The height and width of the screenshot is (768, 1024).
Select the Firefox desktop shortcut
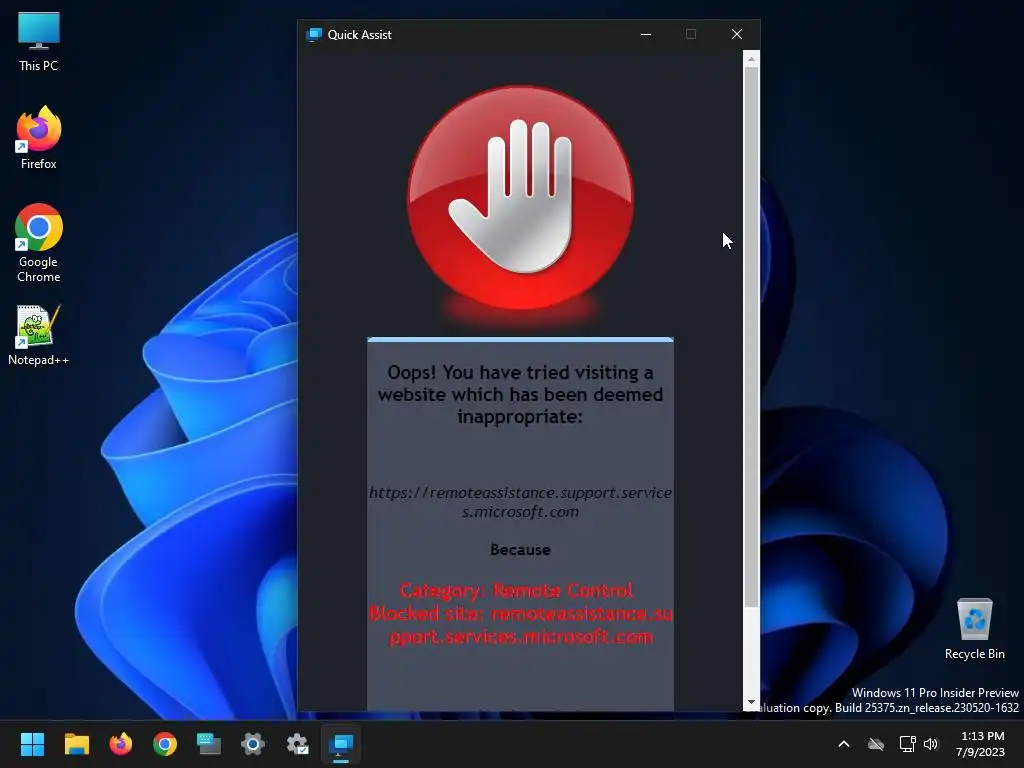coord(39,138)
